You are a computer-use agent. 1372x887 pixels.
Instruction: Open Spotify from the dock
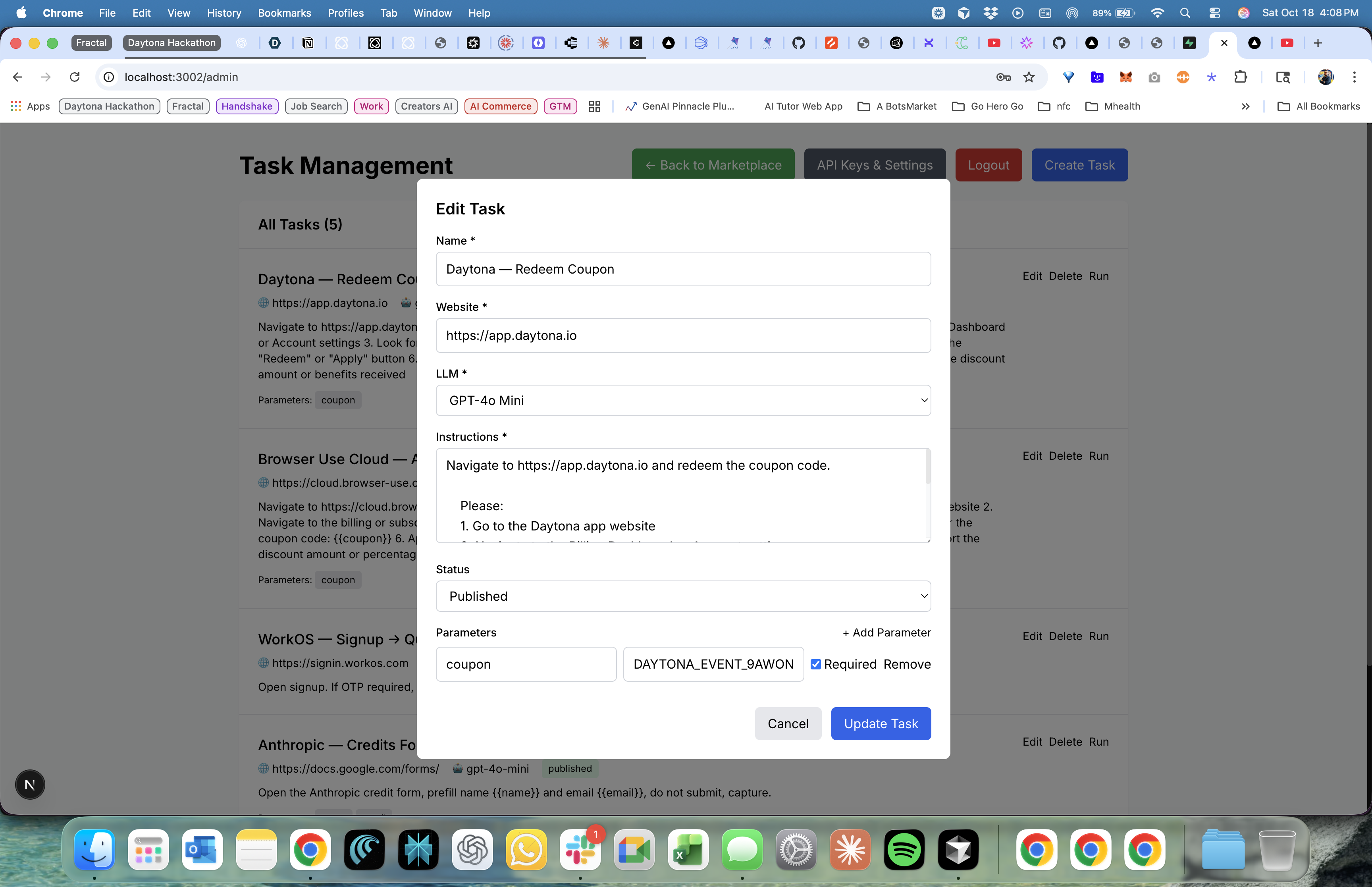pyautogui.click(x=904, y=850)
